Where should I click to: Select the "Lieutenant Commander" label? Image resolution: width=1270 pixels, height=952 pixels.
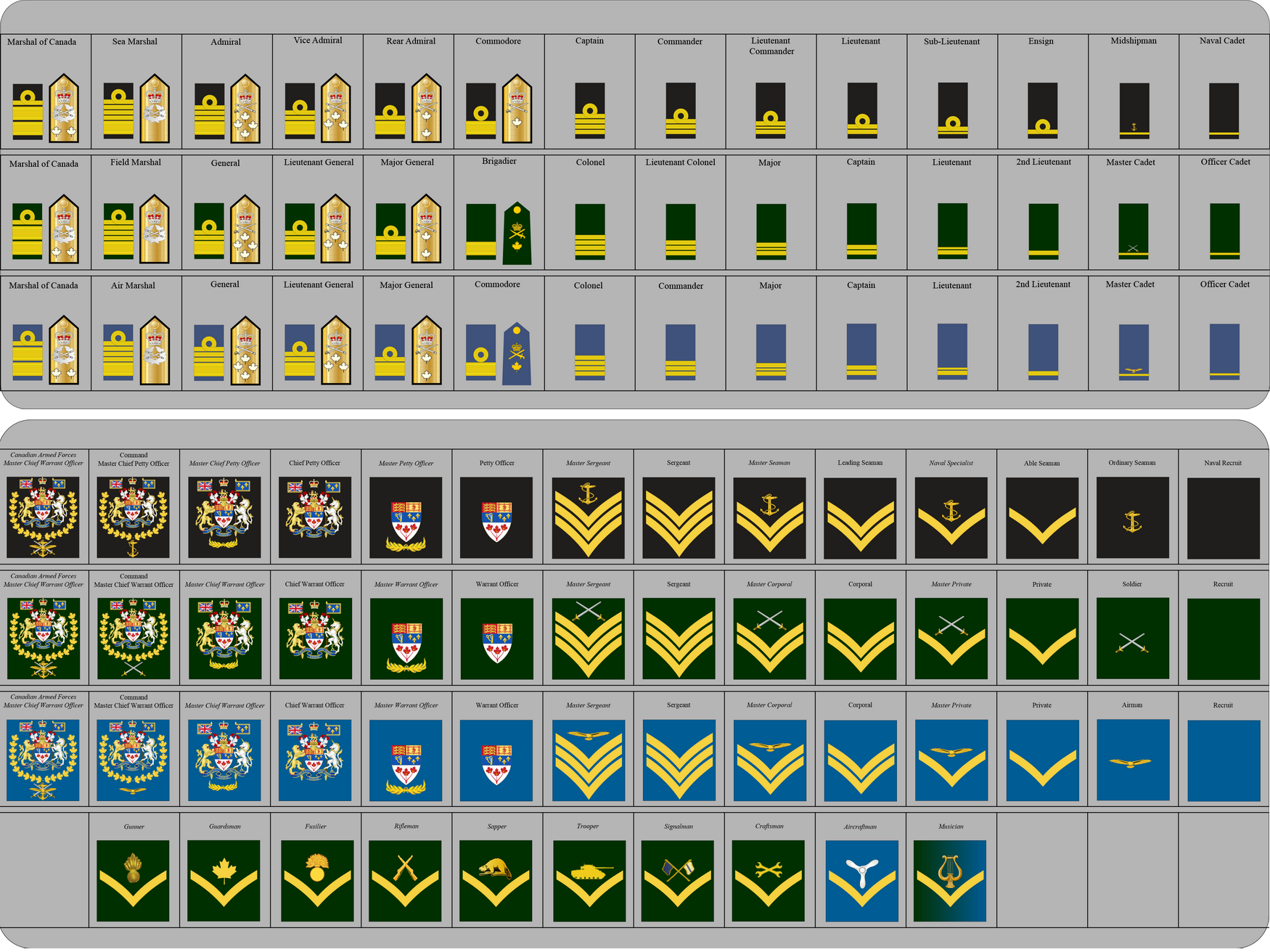coord(771,46)
